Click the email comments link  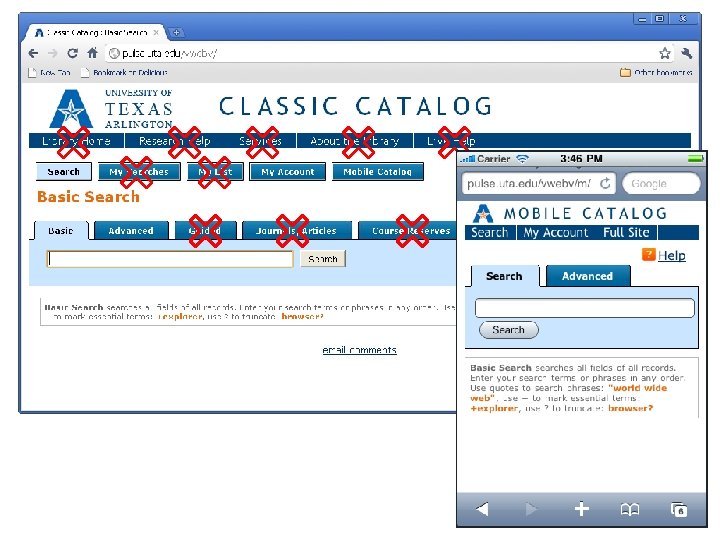click(360, 350)
